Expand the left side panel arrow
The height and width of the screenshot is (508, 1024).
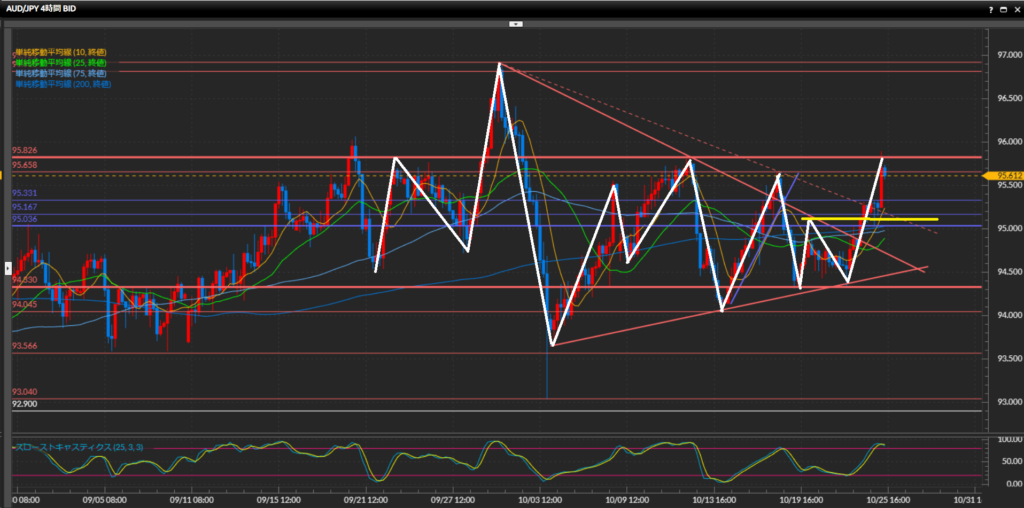[8, 268]
